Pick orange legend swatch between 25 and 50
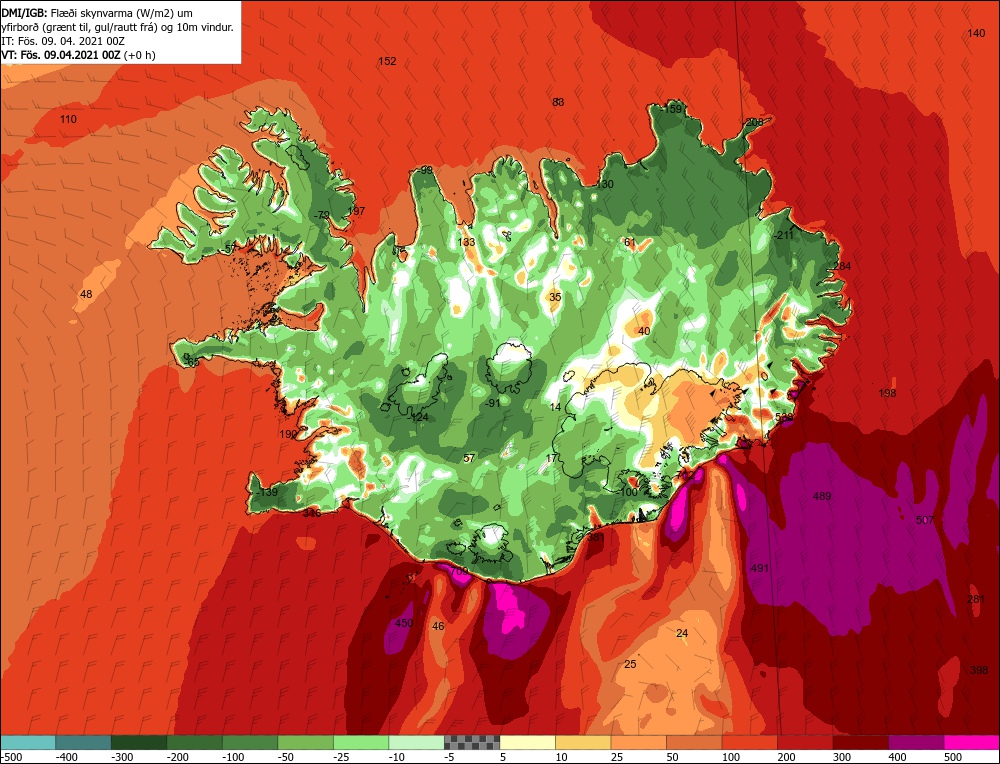The image size is (1000, 764). 638,742
